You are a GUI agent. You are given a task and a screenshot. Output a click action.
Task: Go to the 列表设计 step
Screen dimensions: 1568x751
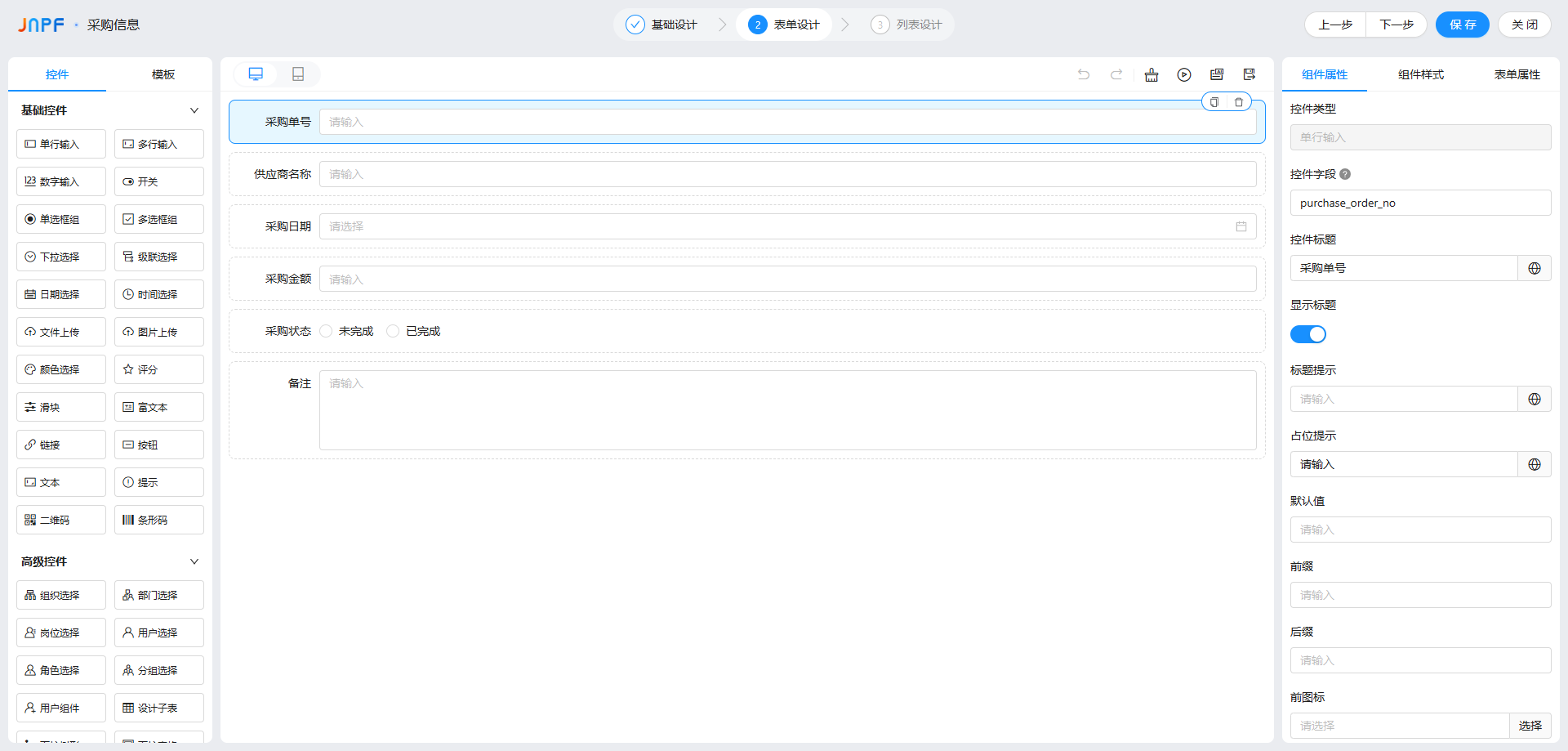pyautogui.click(x=906, y=25)
